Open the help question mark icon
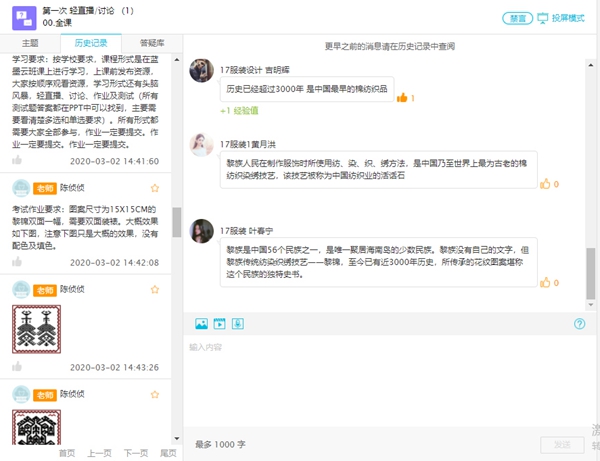This screenshot has width=600, height=461. coord(580,324)
